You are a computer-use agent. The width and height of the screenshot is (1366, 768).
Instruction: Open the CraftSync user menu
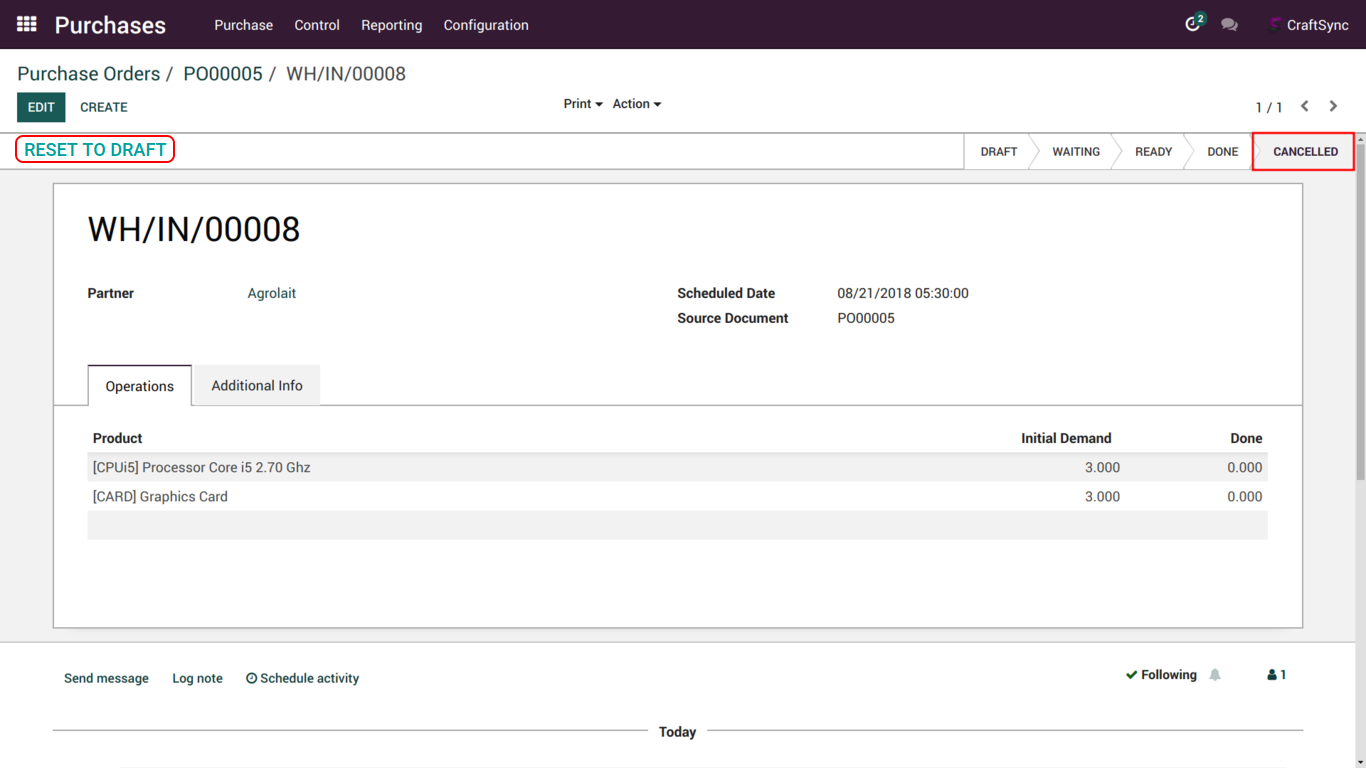pyautogui.click(x=1308, y=25)
